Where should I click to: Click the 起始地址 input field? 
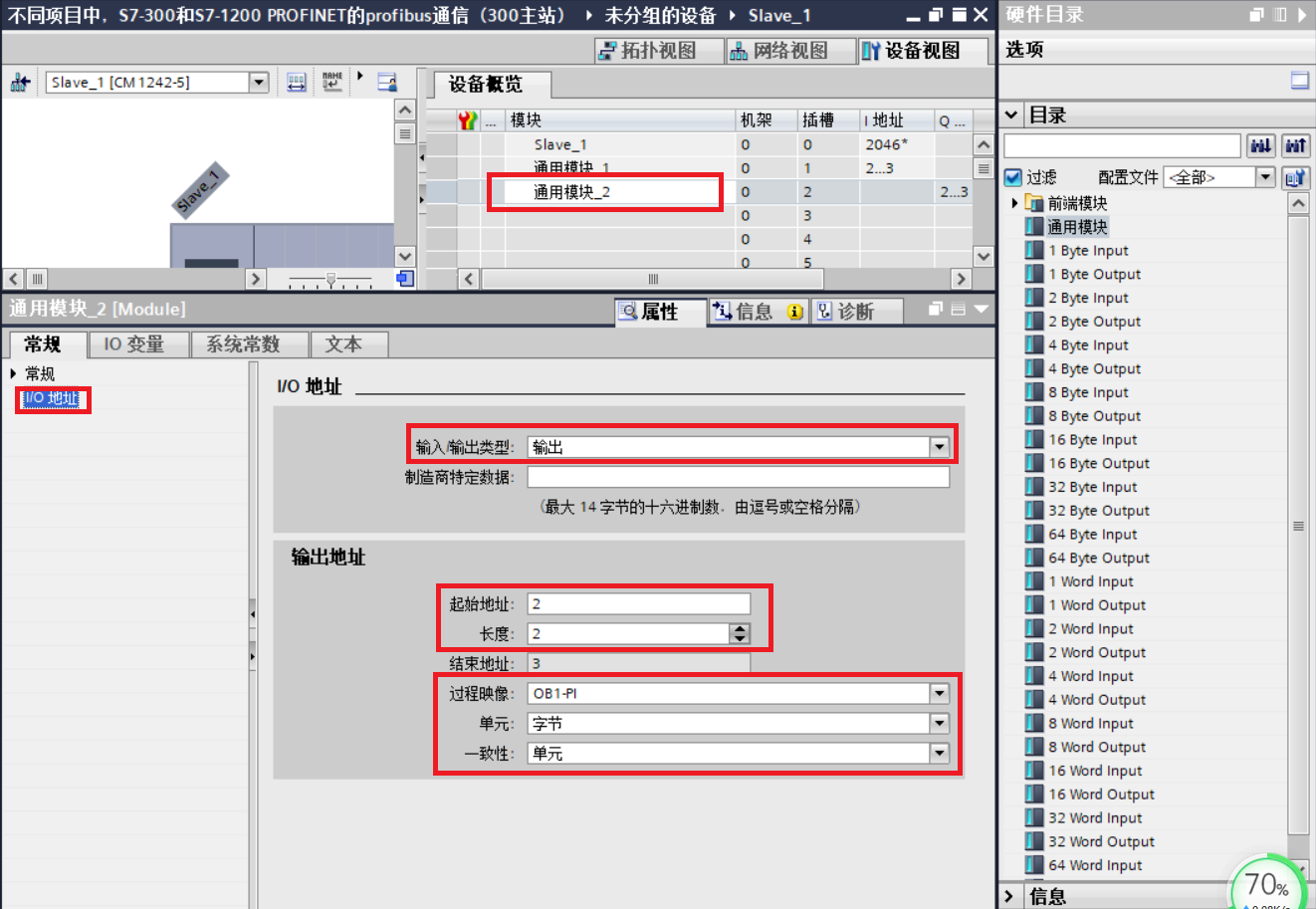coord(638,603)
